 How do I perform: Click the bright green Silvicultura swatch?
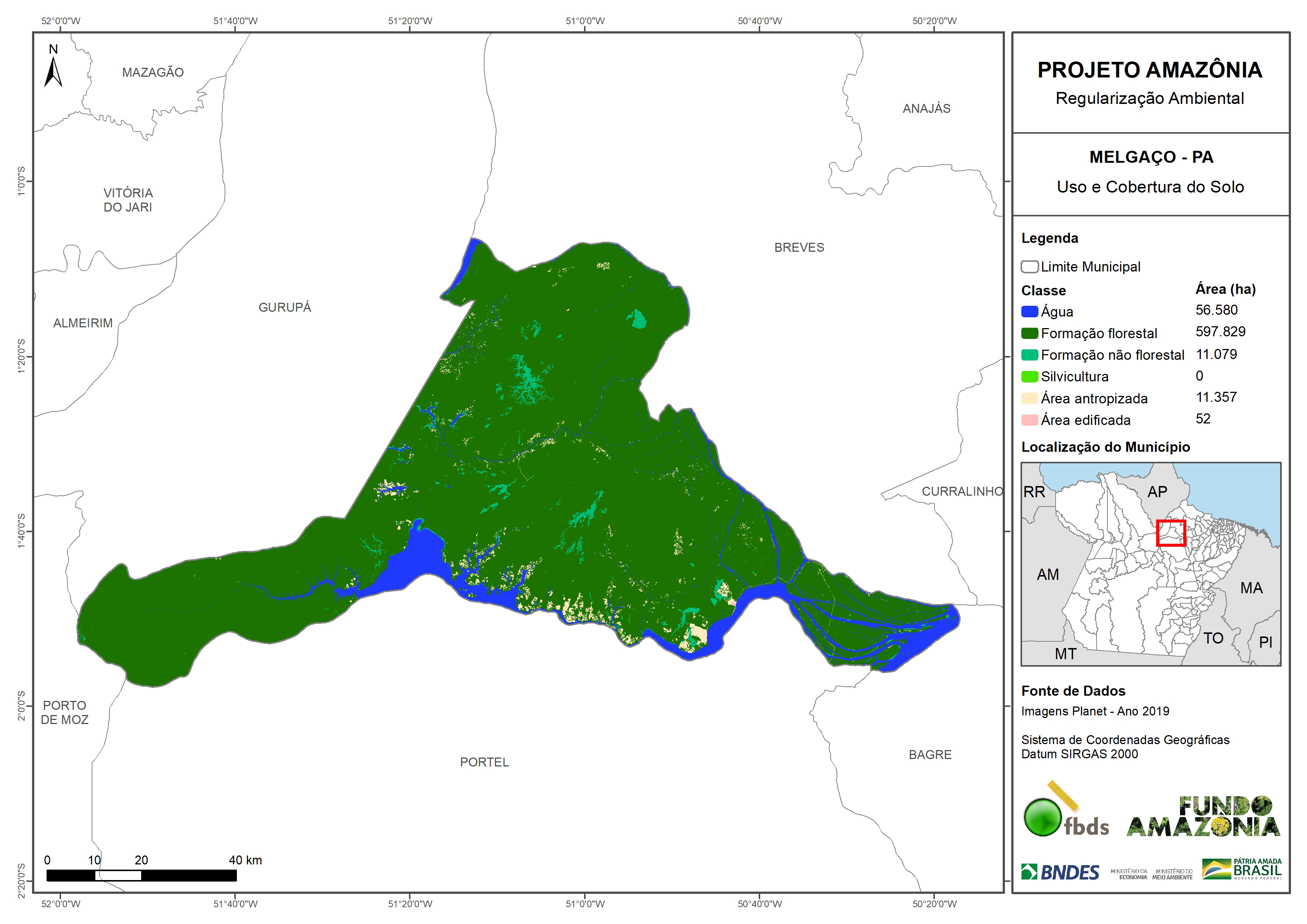pyautogui.click(x=1029, y=376)
